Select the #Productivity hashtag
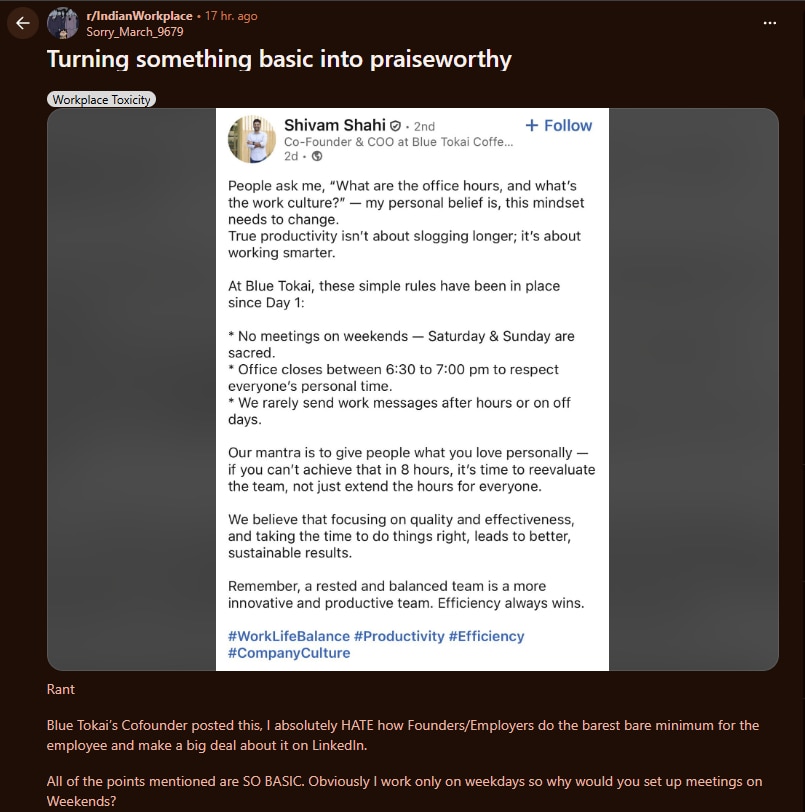The height and width of the screenshot is (812, 805). coord(398,636)
